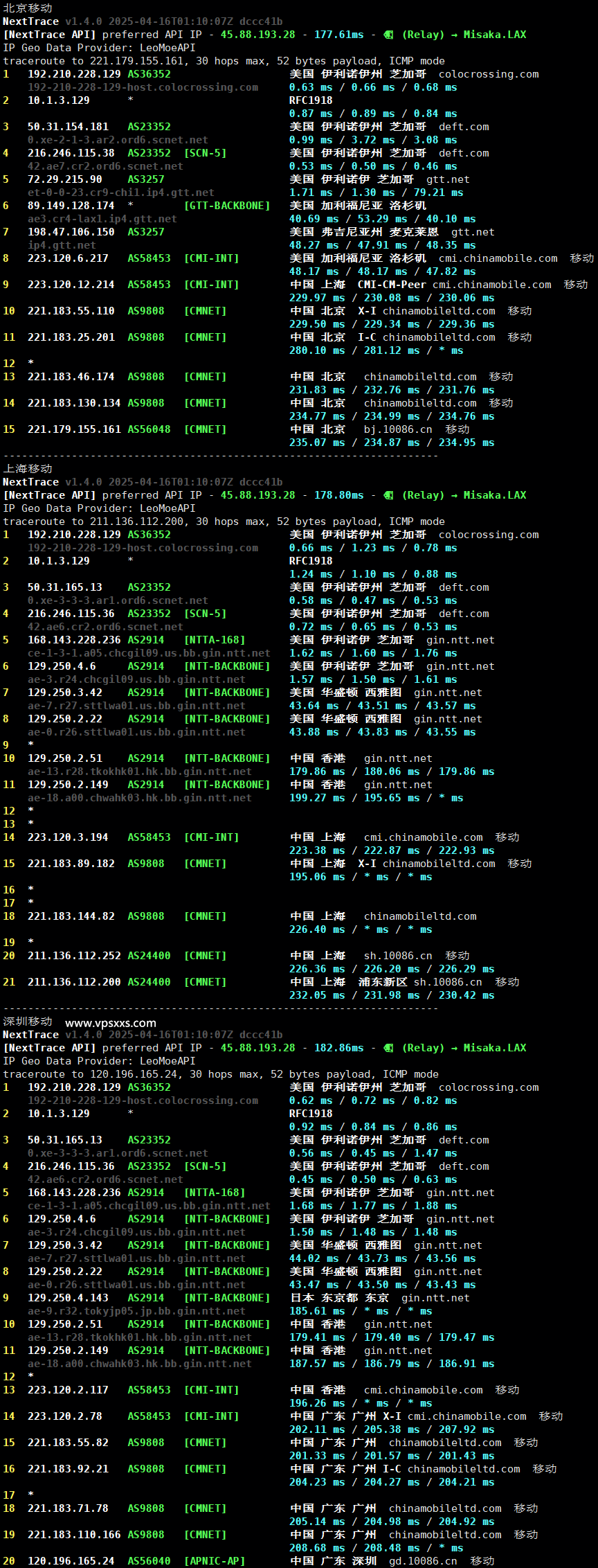The width and height of the screenshot is (598, 1568).
Task: Click the 182.86ms API latency value
Action: [x=339, y=1048]
